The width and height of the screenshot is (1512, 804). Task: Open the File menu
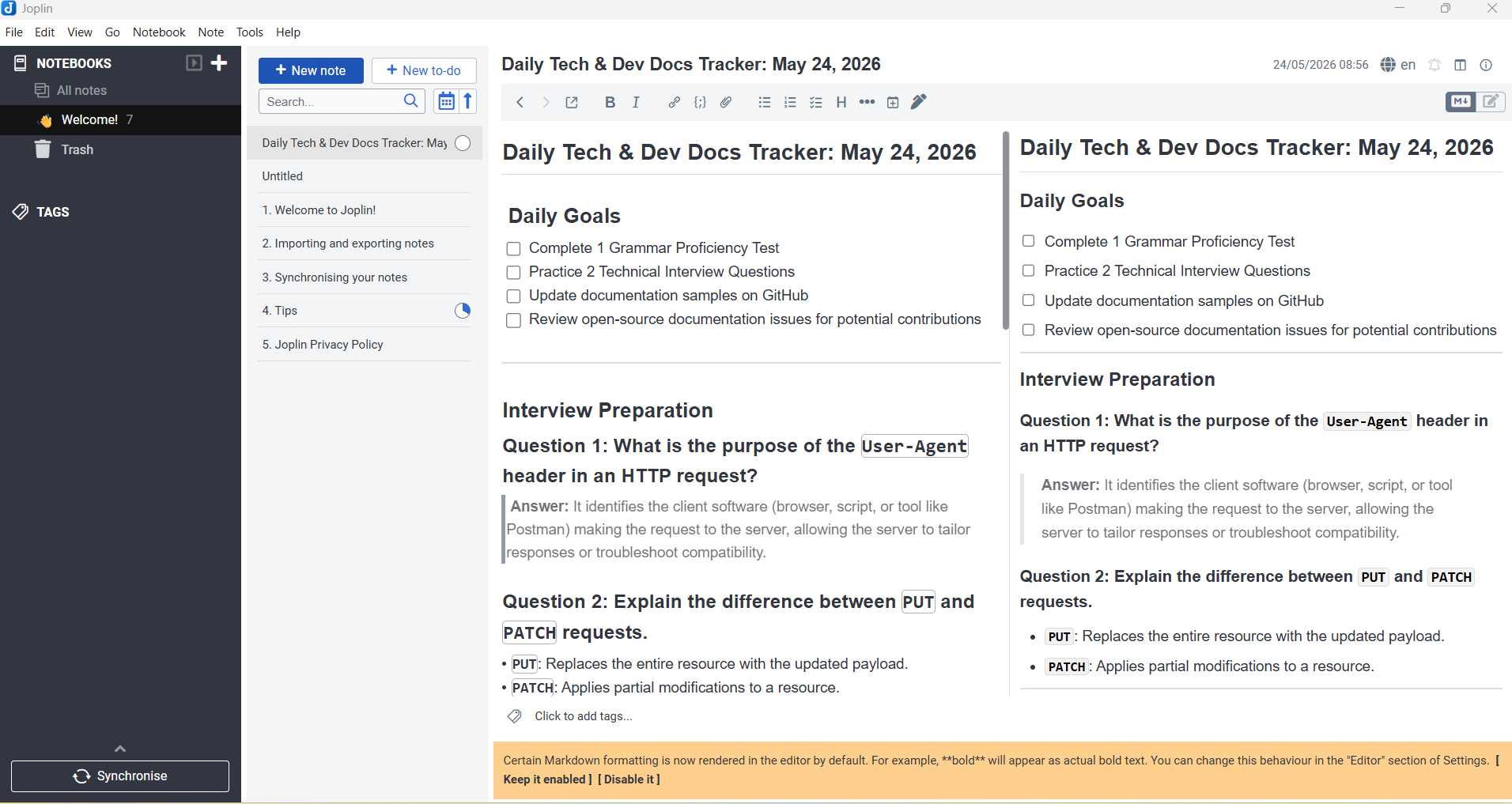click(x=14, y=32)
